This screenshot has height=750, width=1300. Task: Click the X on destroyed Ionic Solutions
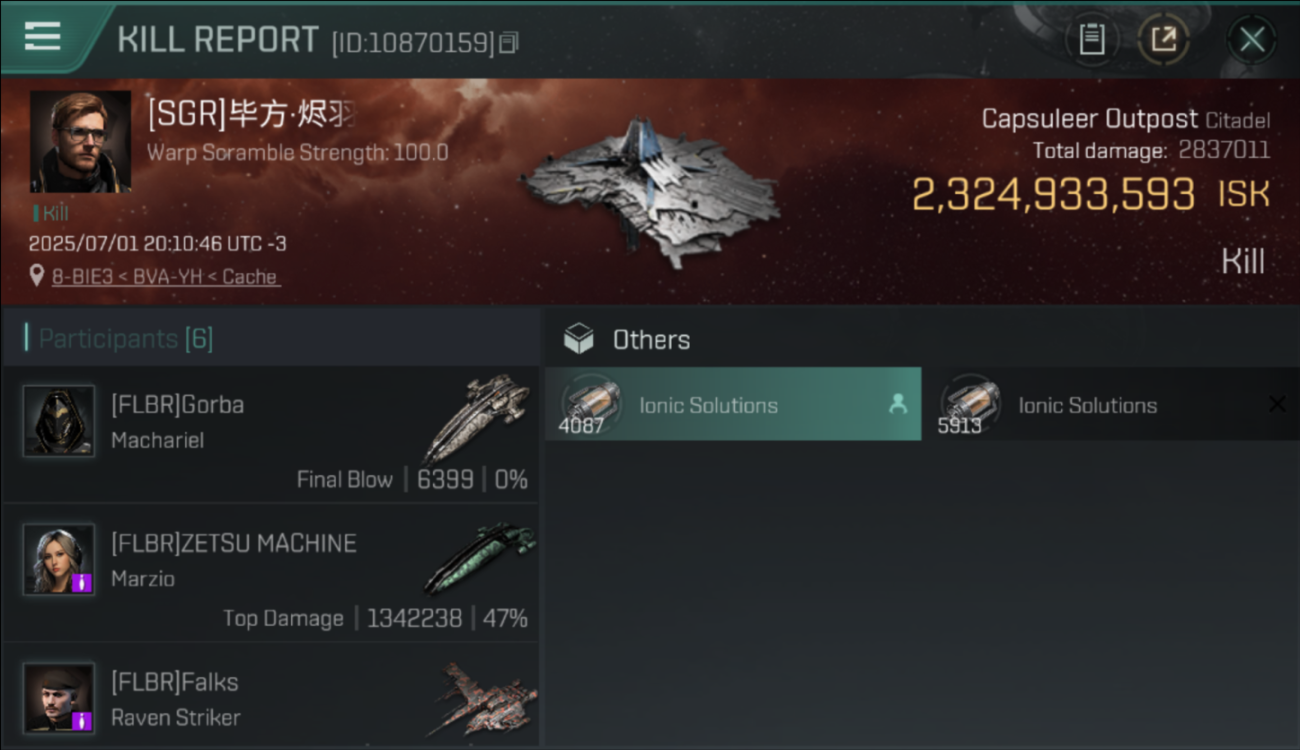[1277, 404]
